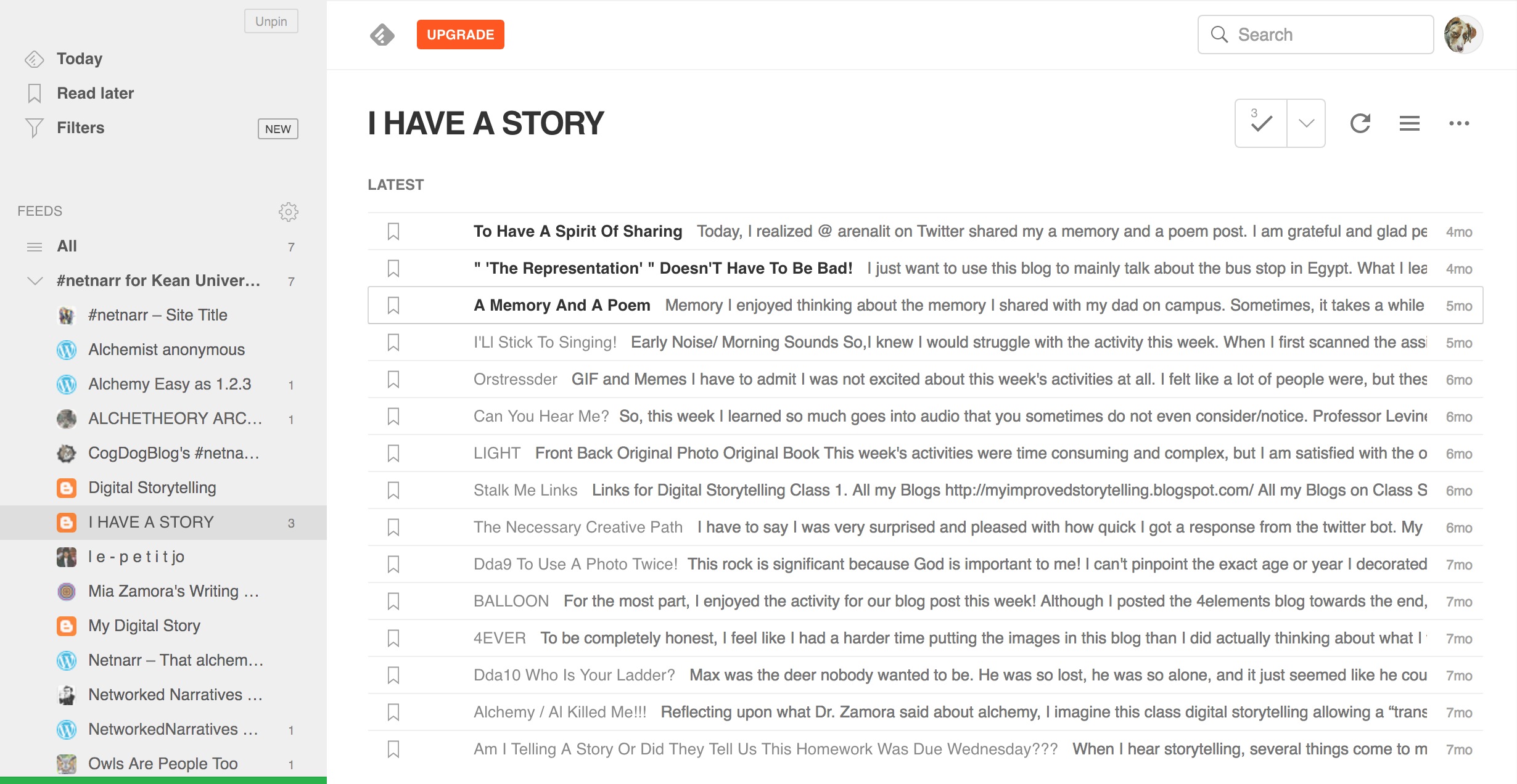Toggle read-later bookmark on 'BALLOON' article

click(393, 601)
